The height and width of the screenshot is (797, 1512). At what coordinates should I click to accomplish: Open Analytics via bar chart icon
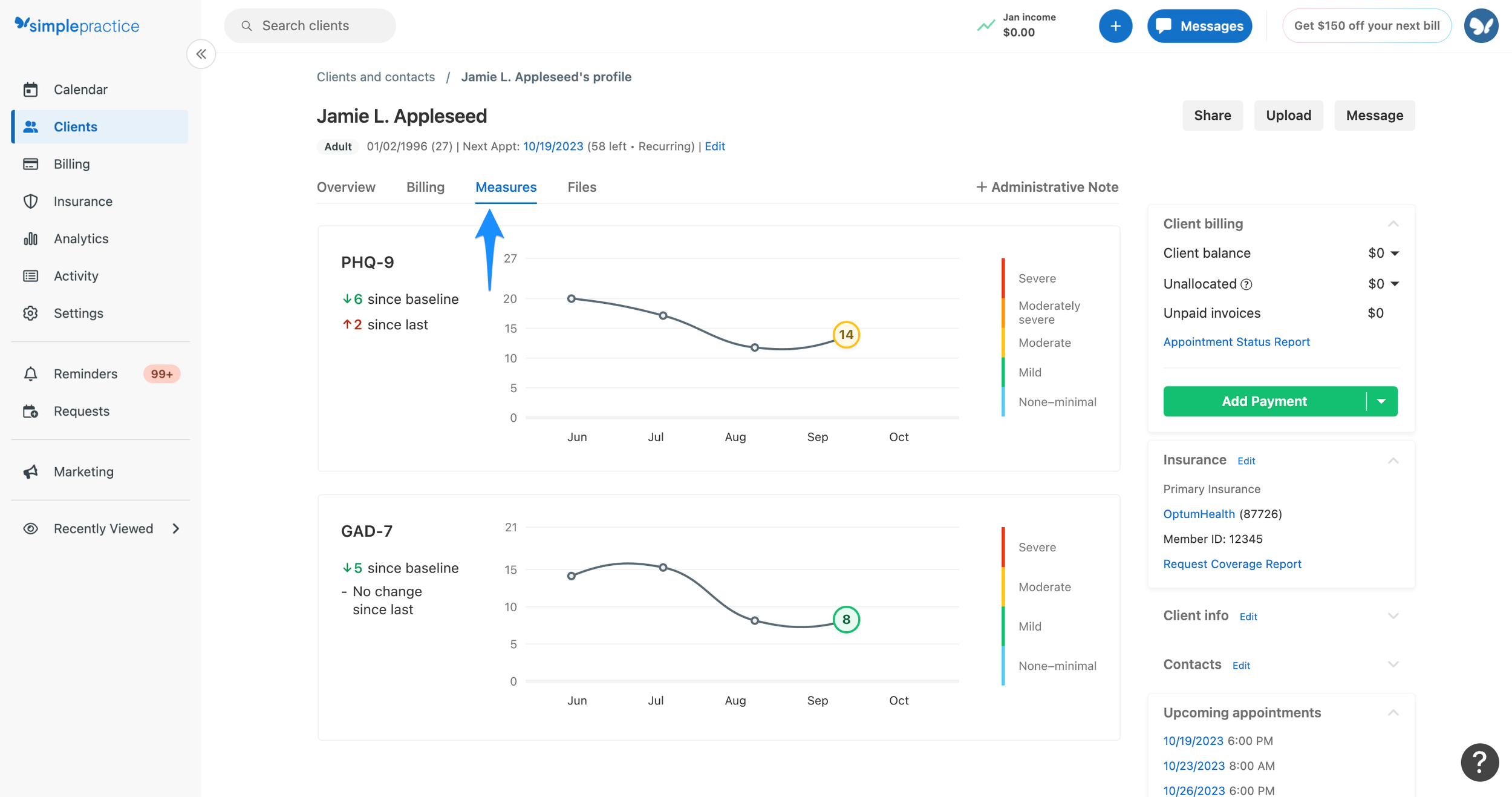click(x=31, y=238)
